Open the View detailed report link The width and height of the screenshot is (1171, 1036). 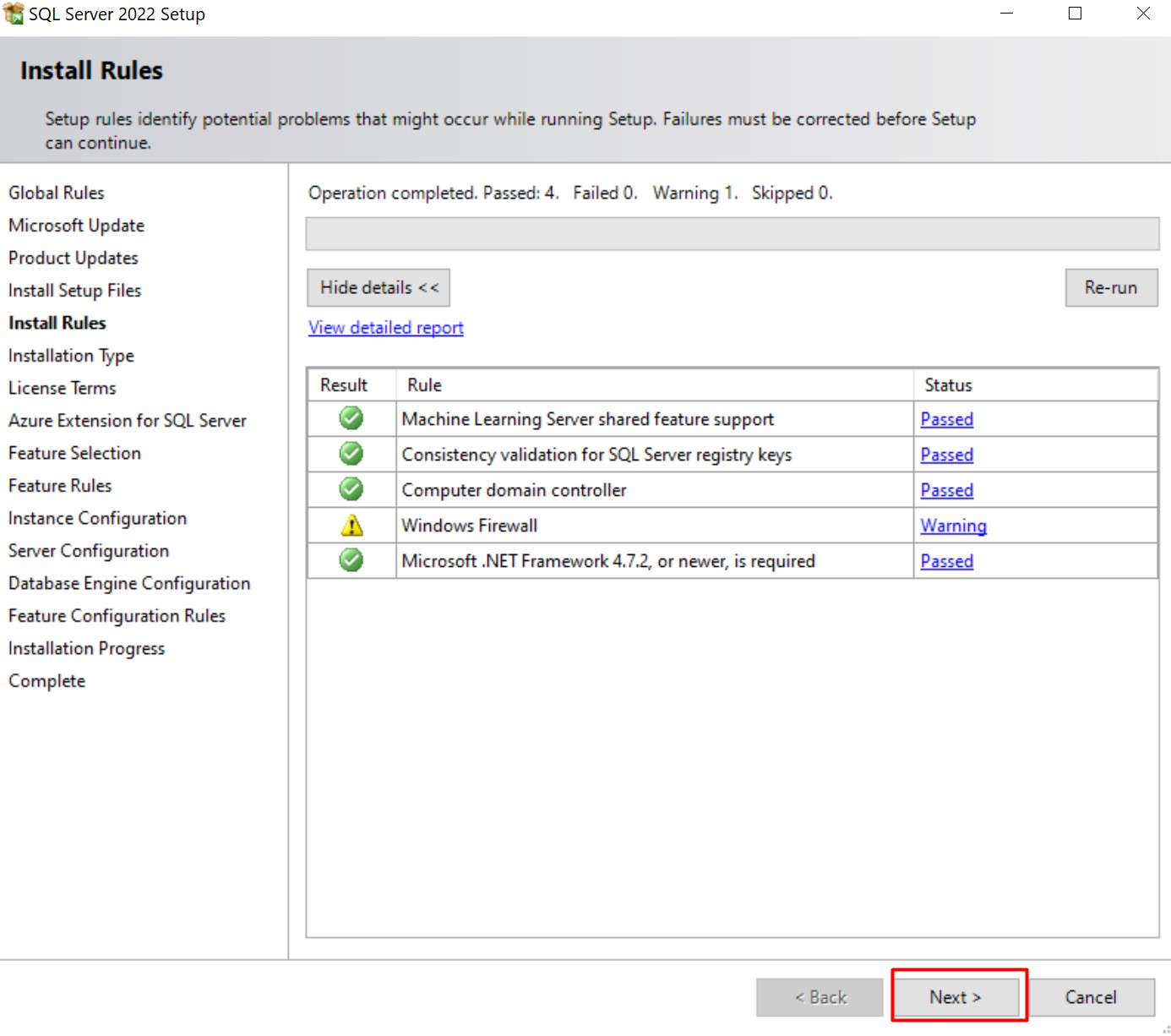pos(386,328)
